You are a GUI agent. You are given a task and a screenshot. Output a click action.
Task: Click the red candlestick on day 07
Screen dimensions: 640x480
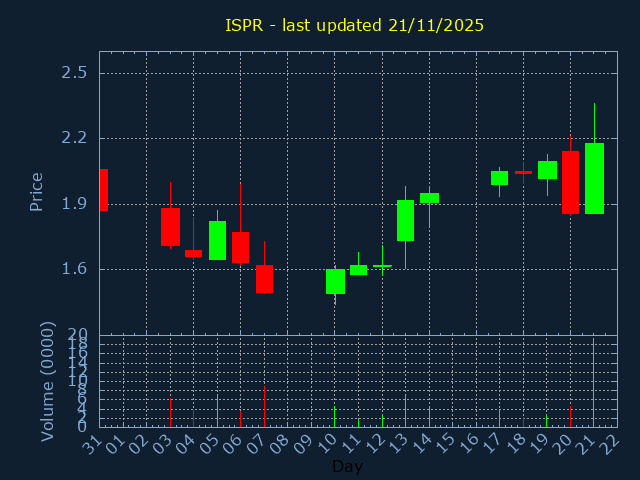(x=264, y=278)
